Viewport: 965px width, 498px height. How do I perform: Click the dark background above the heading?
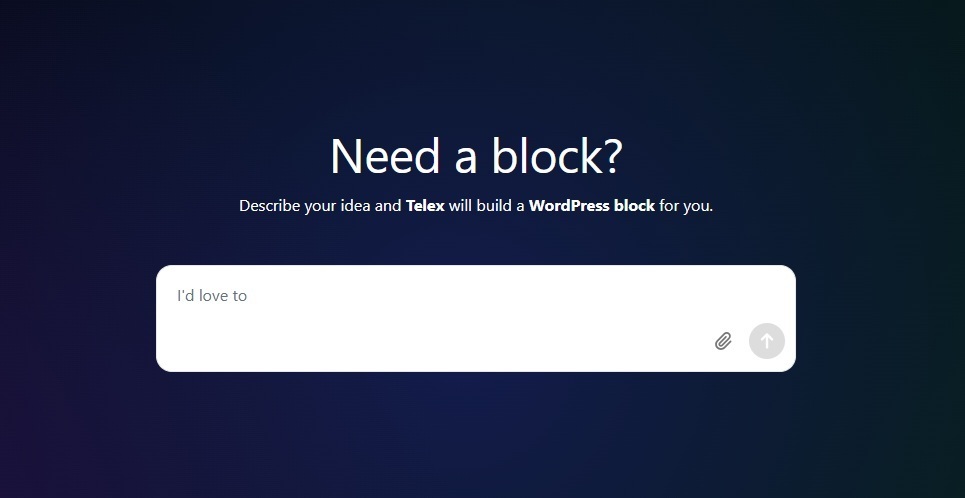(x=476, y=62)
